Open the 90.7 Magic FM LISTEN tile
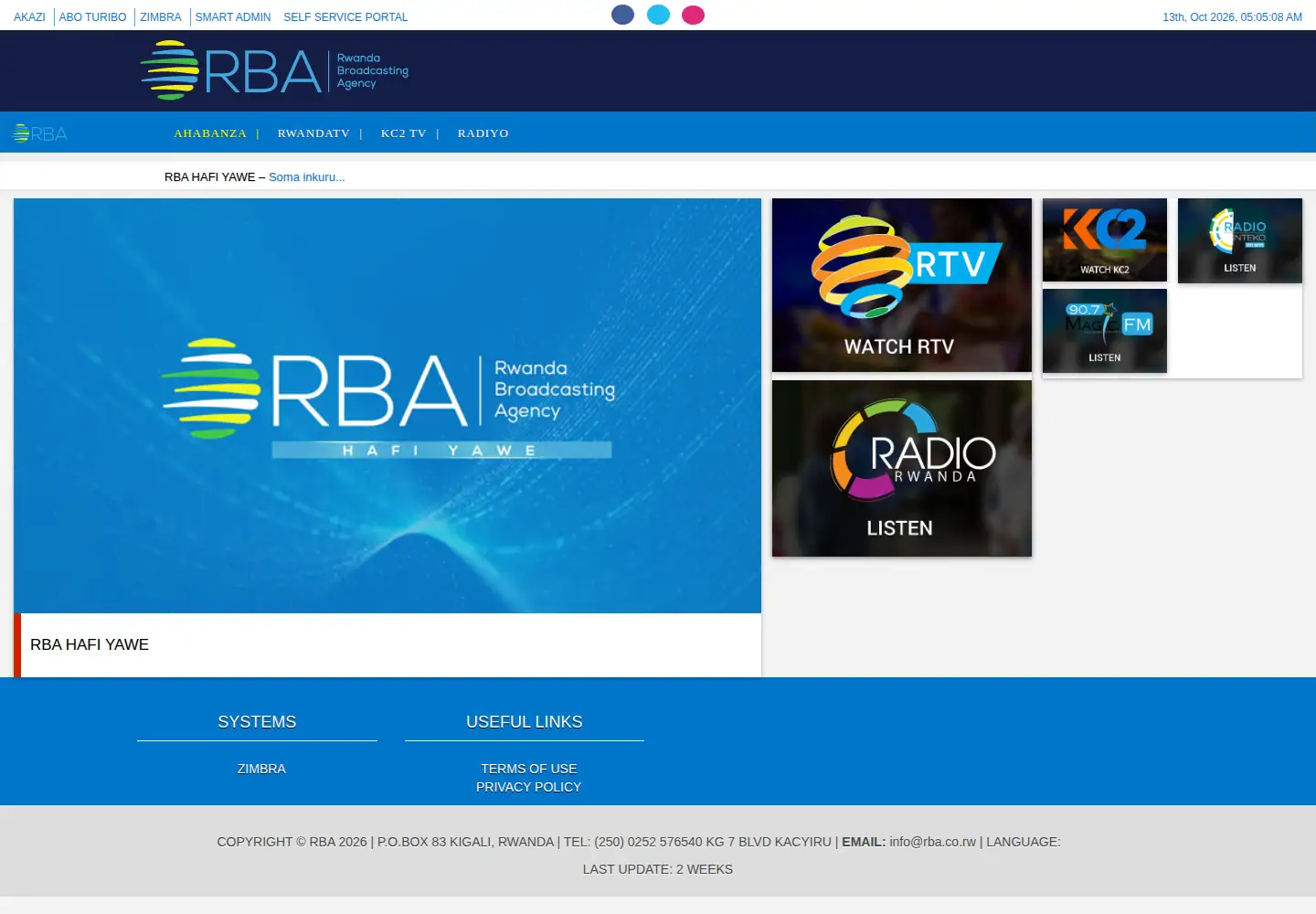The height and width of the screenshot is (914, 1316). tap(1105, 331)
